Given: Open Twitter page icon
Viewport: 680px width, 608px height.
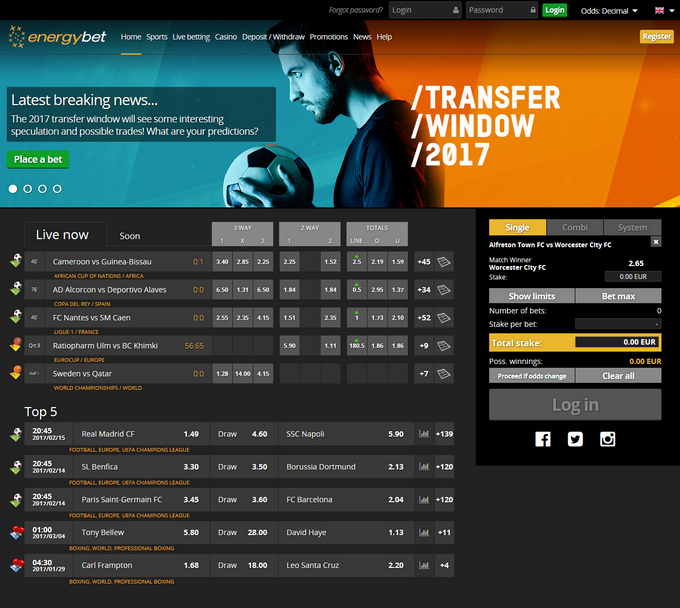Looking at the screenshot, I should coord(575,439).
